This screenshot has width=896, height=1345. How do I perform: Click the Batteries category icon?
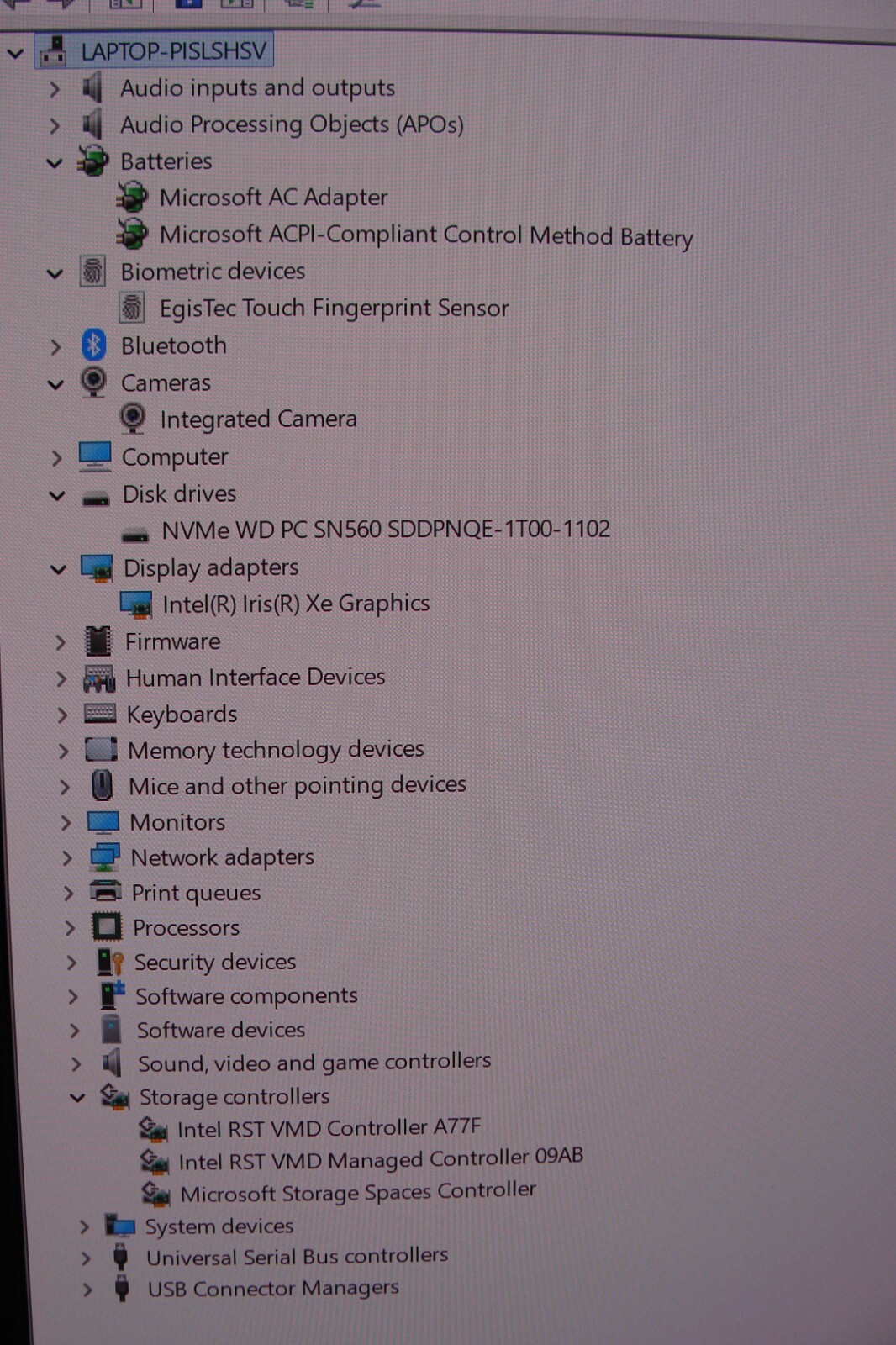pyautogui.click(x=93, y=161)
